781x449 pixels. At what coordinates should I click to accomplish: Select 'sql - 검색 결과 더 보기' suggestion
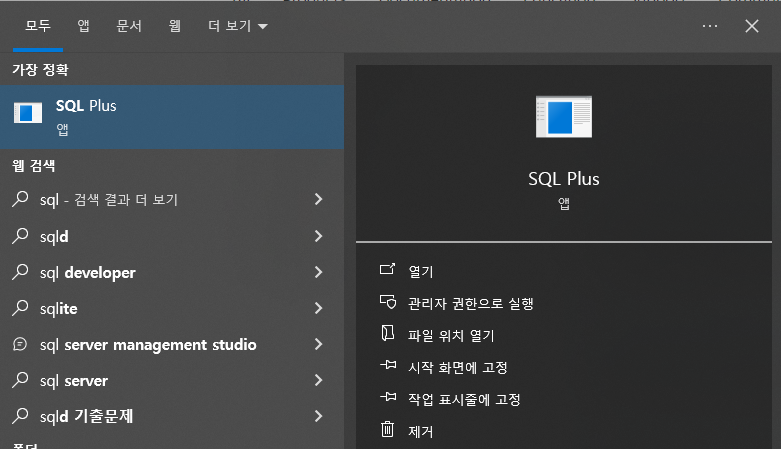pos(172,199)
